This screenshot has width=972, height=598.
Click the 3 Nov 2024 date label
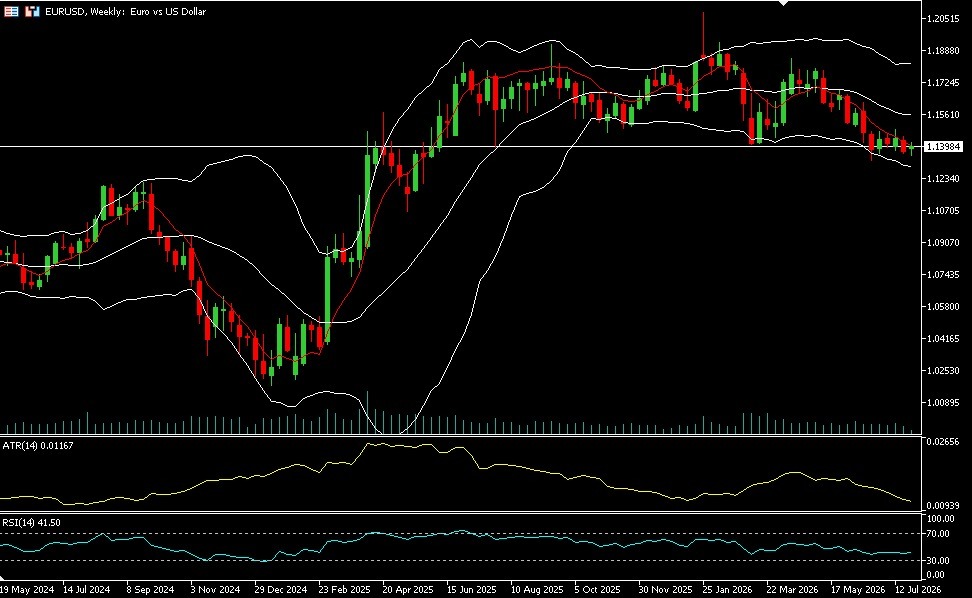tap(215, 589)
